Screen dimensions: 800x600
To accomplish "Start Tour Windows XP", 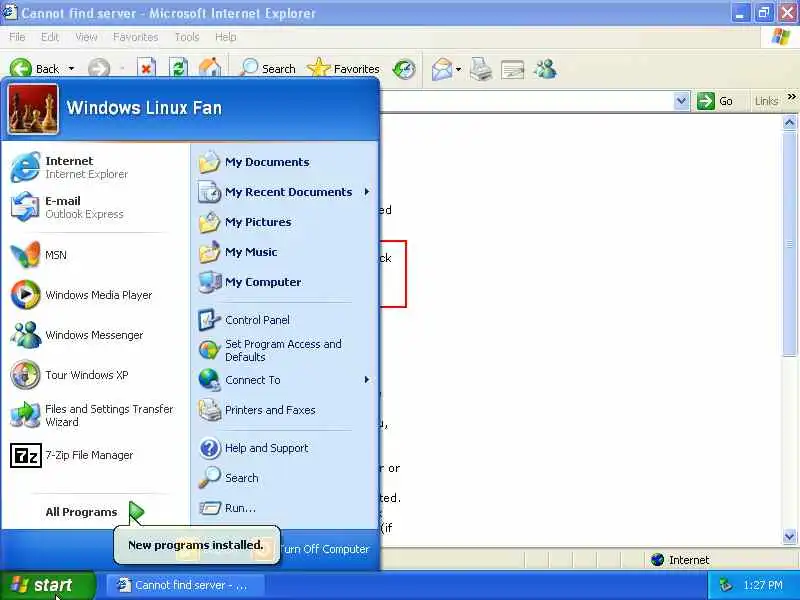I will pos(95,375).
